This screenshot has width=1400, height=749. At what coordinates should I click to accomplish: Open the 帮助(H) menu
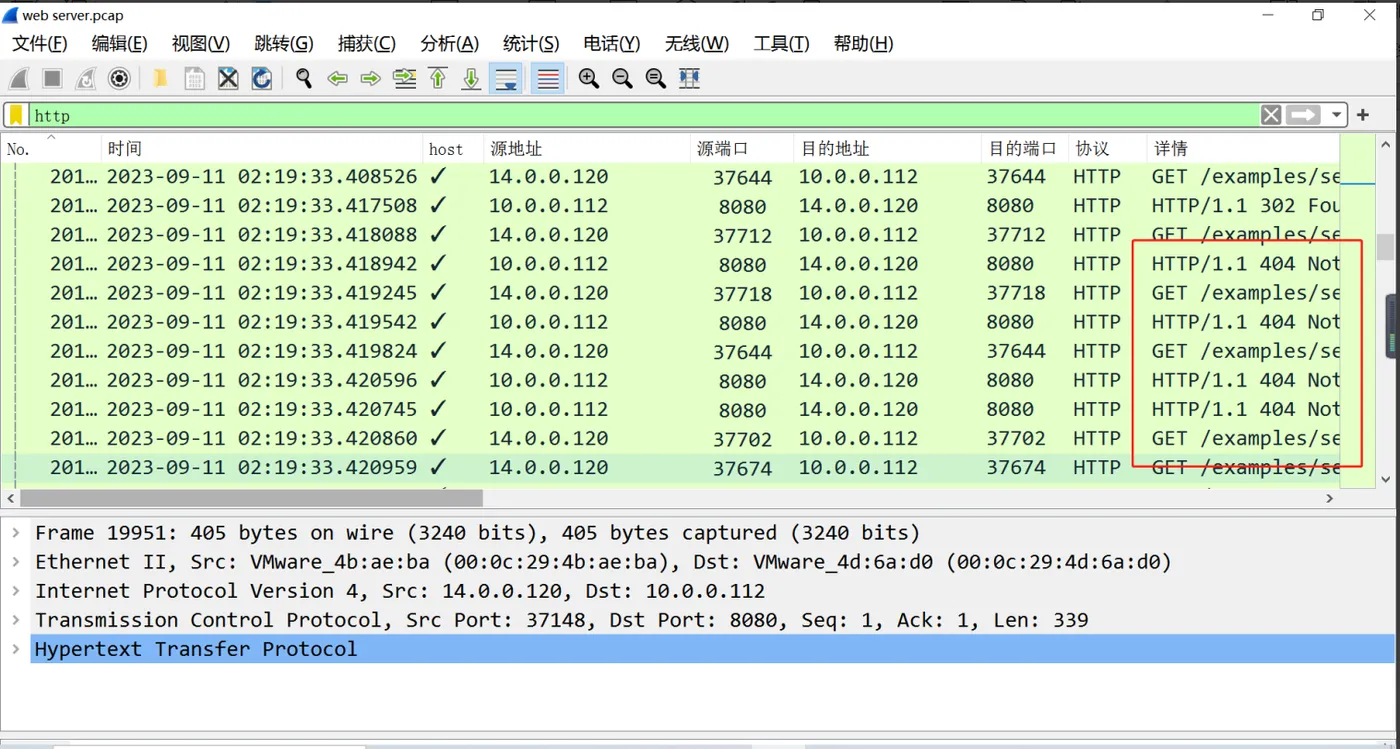pyautogui.click(x=863, y=43)
